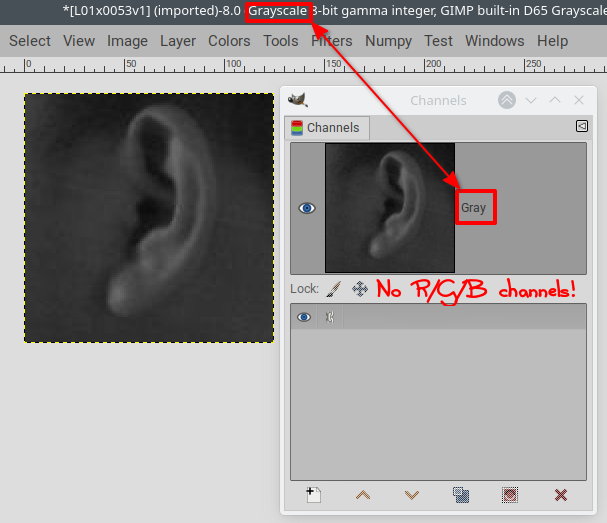607x523 pixels.
Task: Lower the channel with down arrow
Action: pos(412,495)
